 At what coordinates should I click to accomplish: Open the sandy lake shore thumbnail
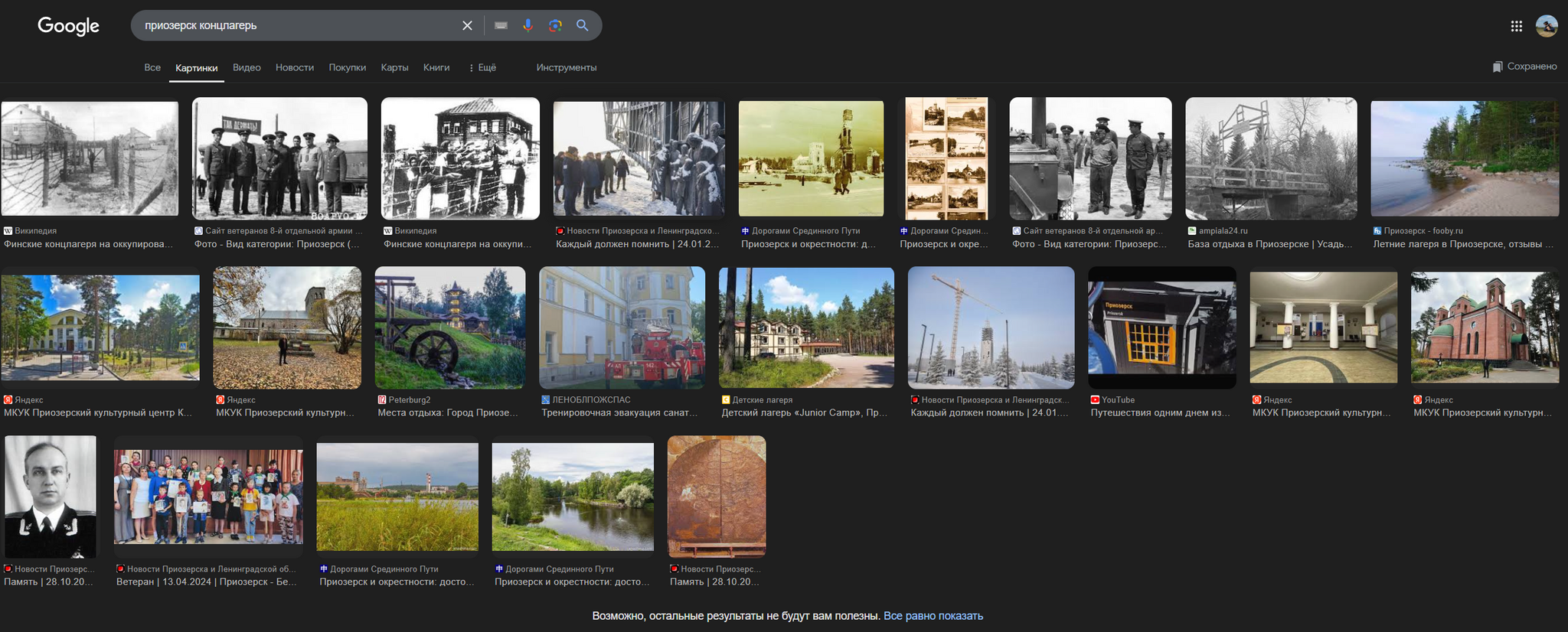(x=1465, y=158)
